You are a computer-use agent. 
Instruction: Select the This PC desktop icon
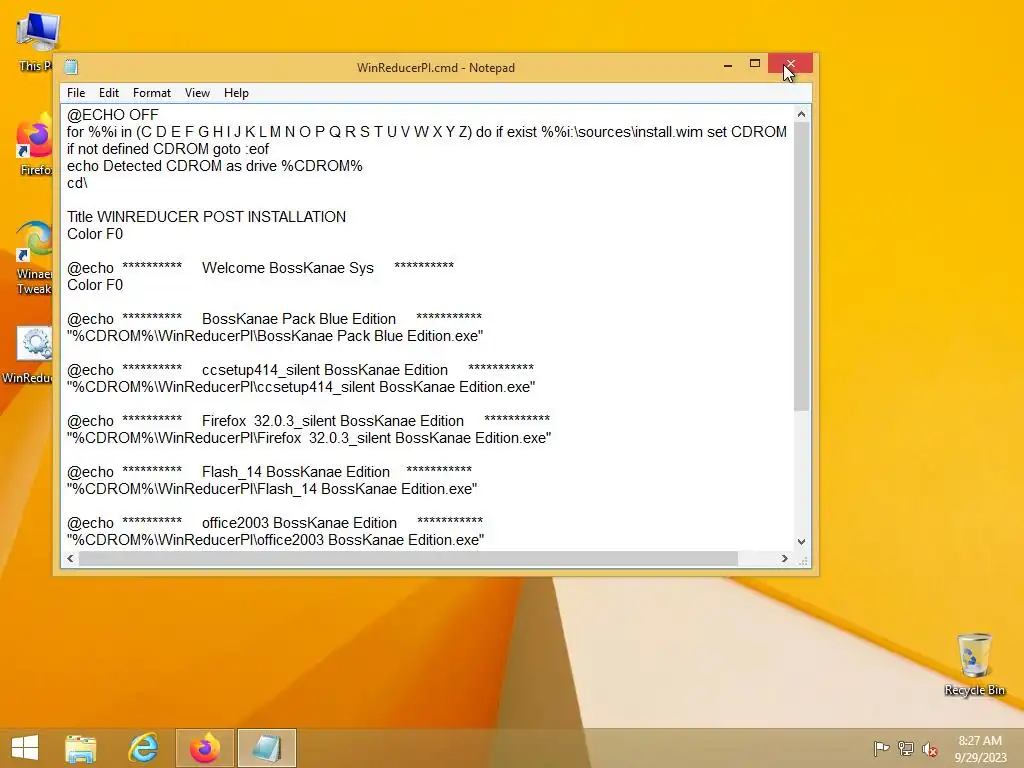pos(34,41)
